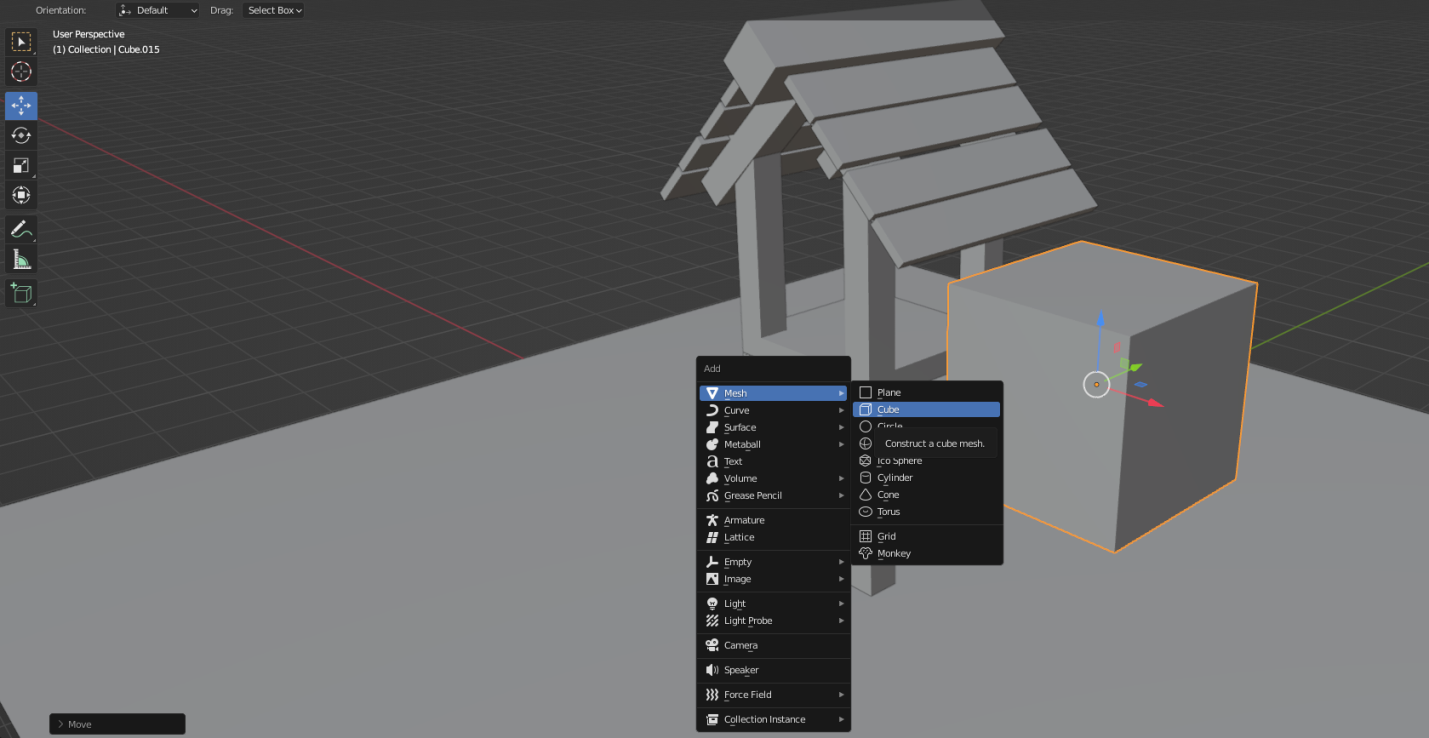Screen dimensions: 1429x738
Task: Add a Speaker object
Action: click(774, 670)
